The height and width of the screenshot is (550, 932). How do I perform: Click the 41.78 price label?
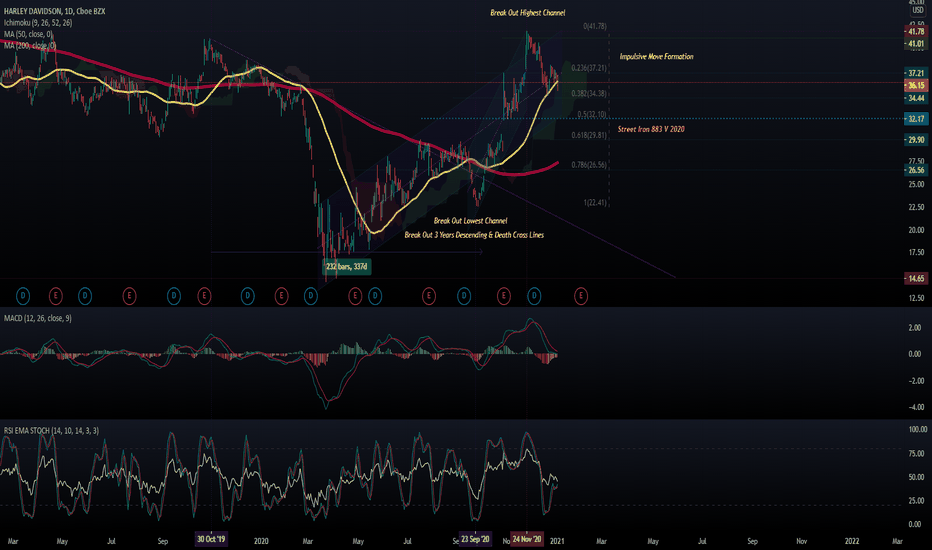pos(916,32)
